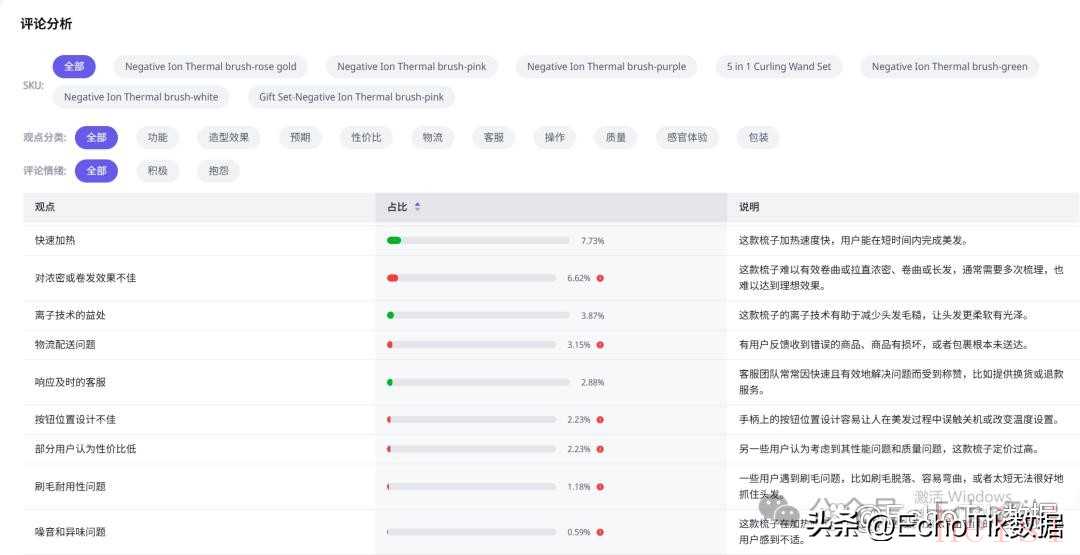1080x555 pixels.
Task: Click the green progress bar for 快速加热
Action: (394, 241)
